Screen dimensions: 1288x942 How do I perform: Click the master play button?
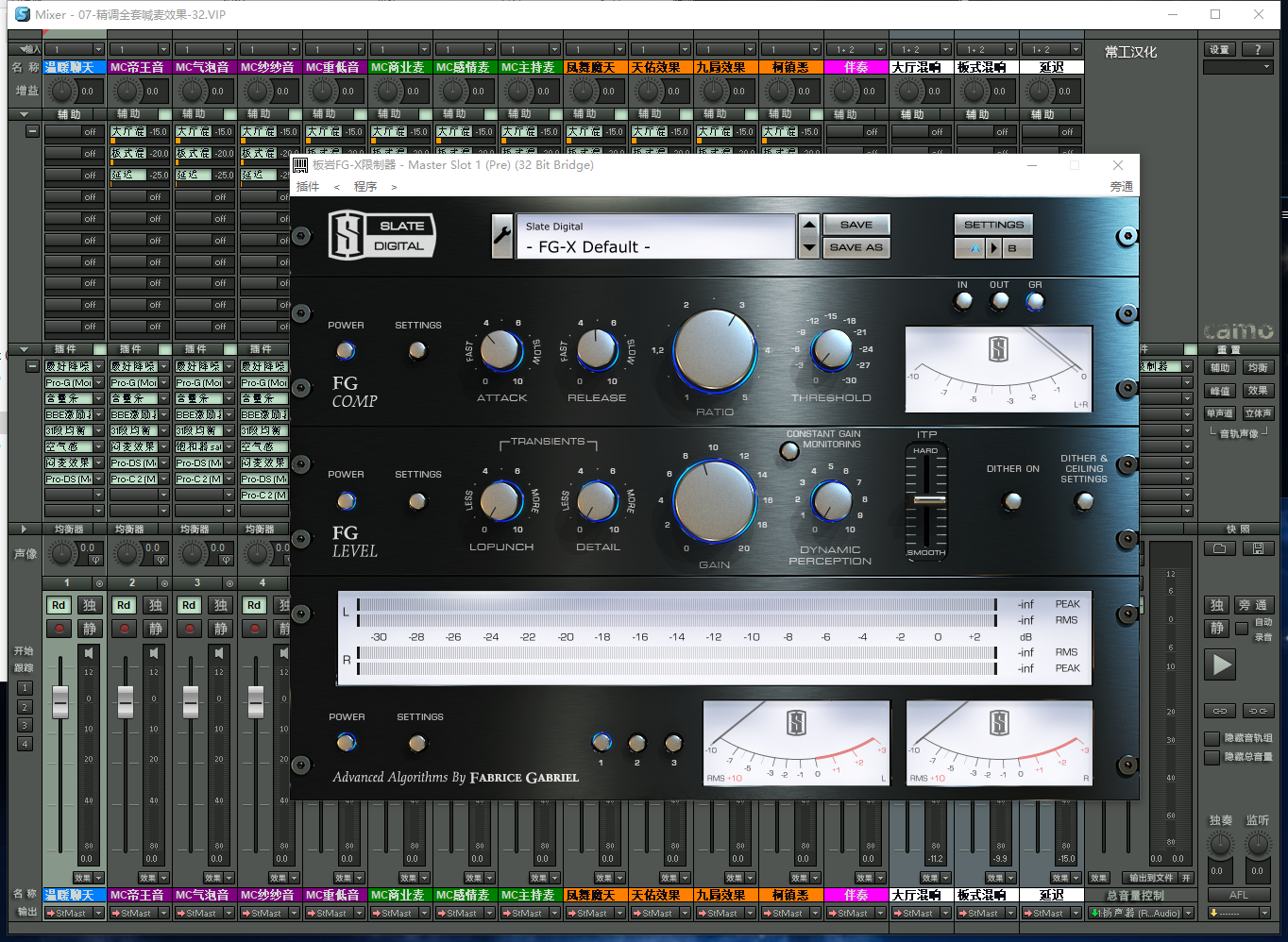[1221, 664]
